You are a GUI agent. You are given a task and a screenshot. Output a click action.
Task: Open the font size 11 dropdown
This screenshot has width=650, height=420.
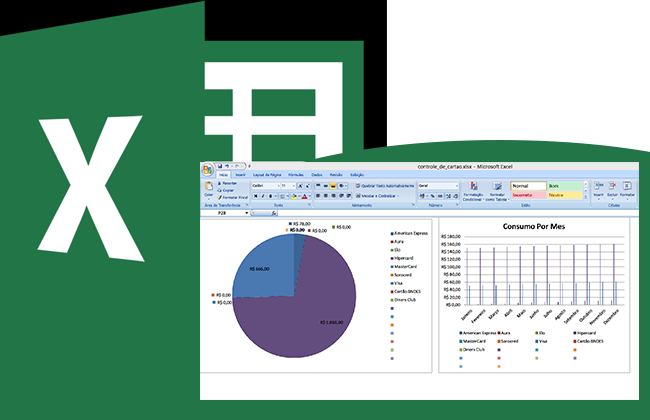coord(293,186)
